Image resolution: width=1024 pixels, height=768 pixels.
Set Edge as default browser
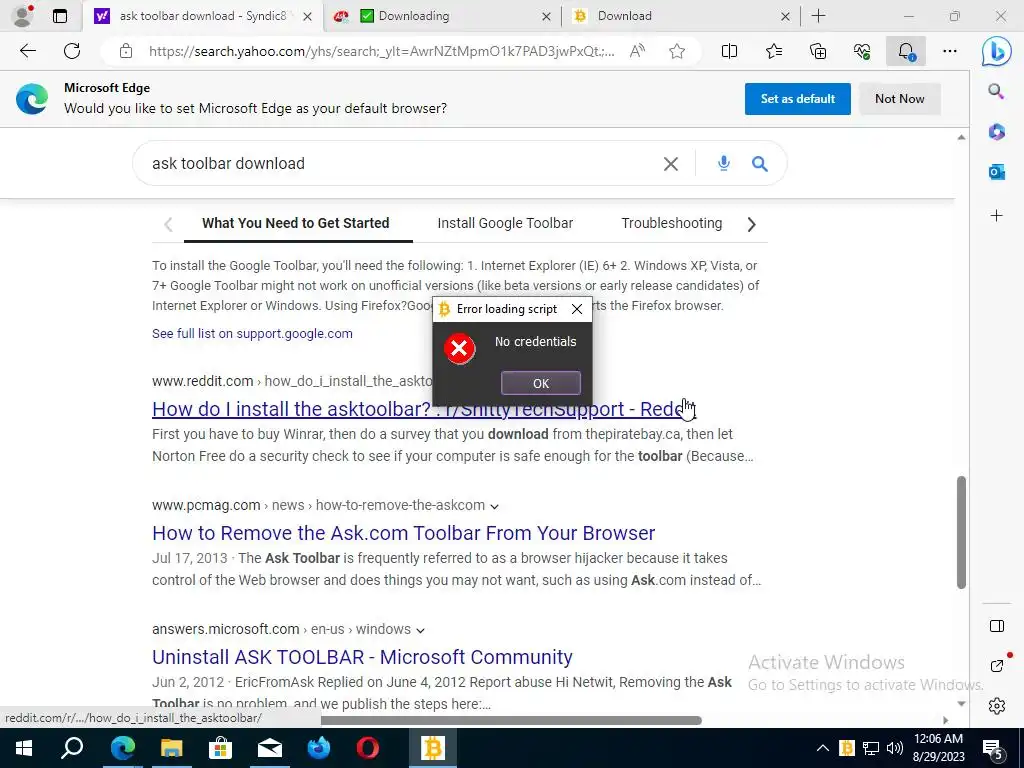(x=797, y=99)
